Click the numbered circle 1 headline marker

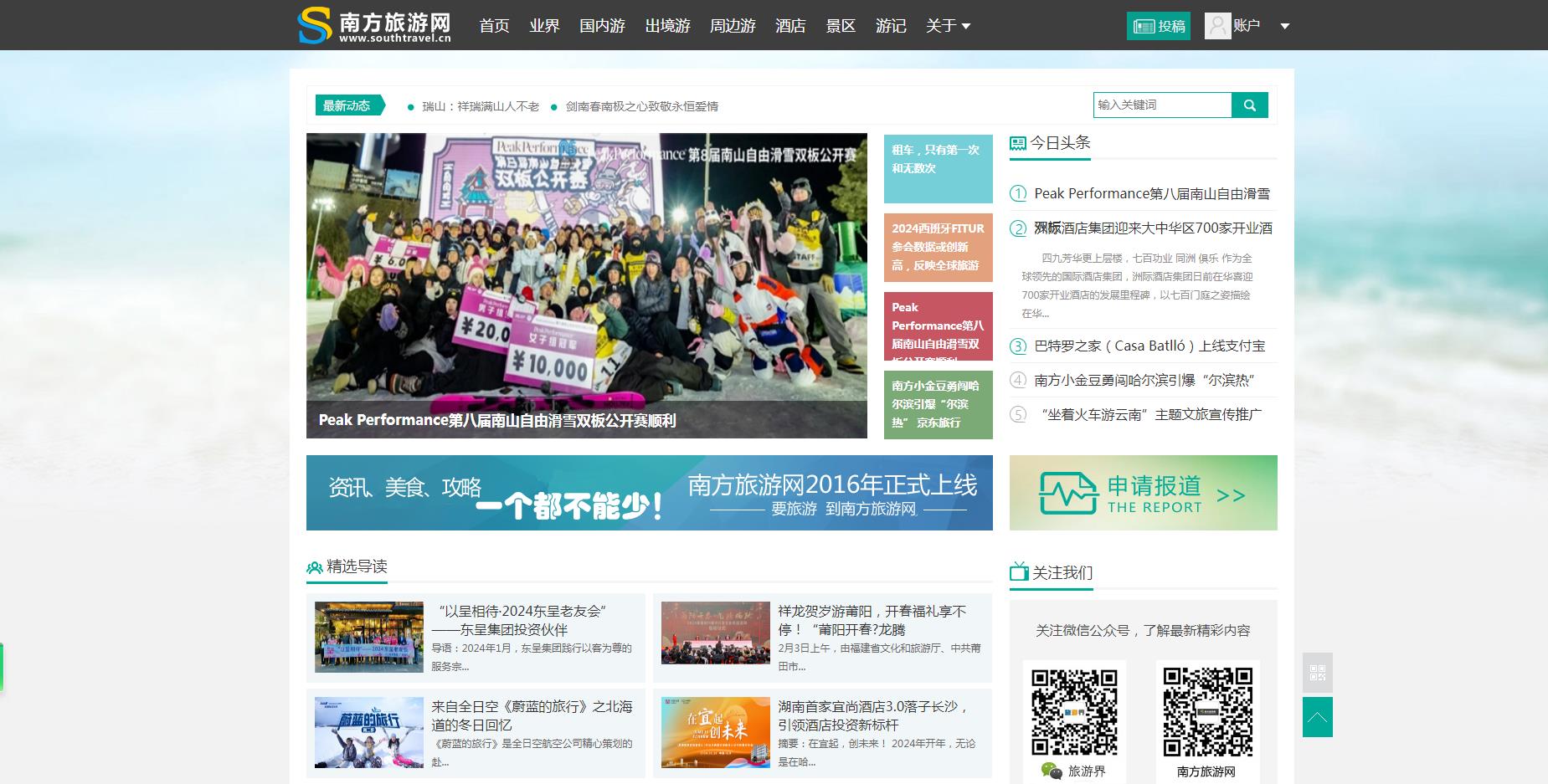(x=1018, y=194)
